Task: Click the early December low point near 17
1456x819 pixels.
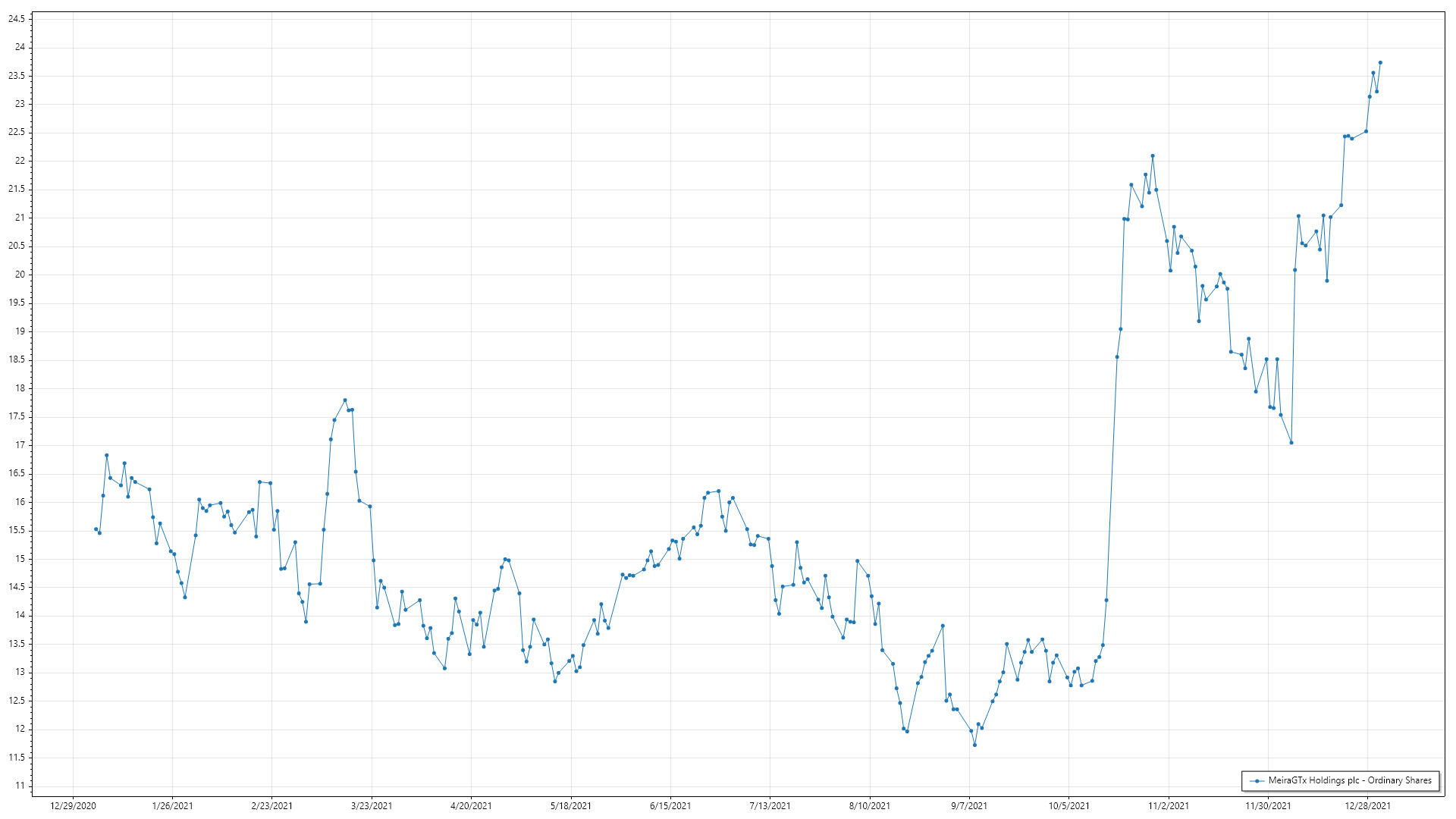Action: tap(1291, 443)
